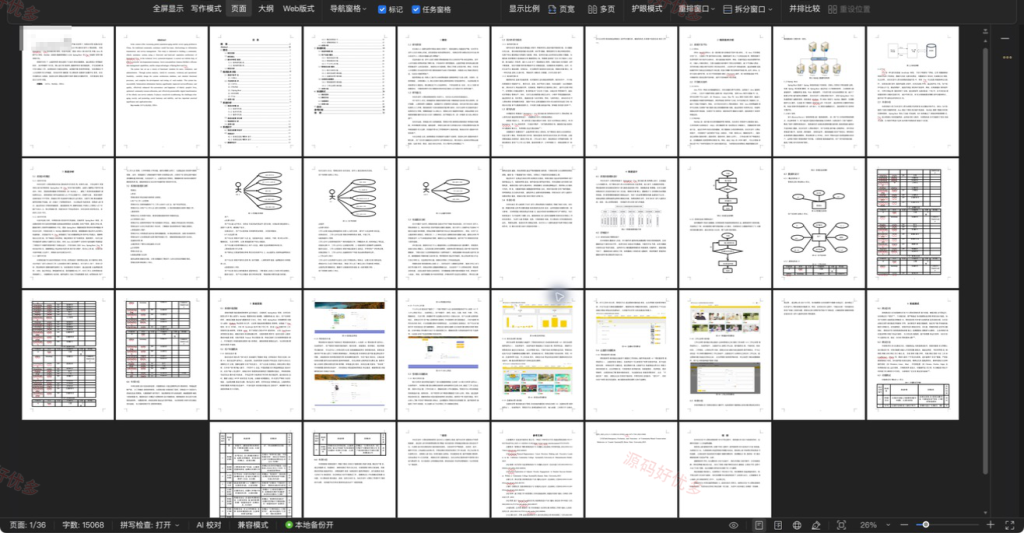Collapse the side panel minus icon

pos(1005,39)
